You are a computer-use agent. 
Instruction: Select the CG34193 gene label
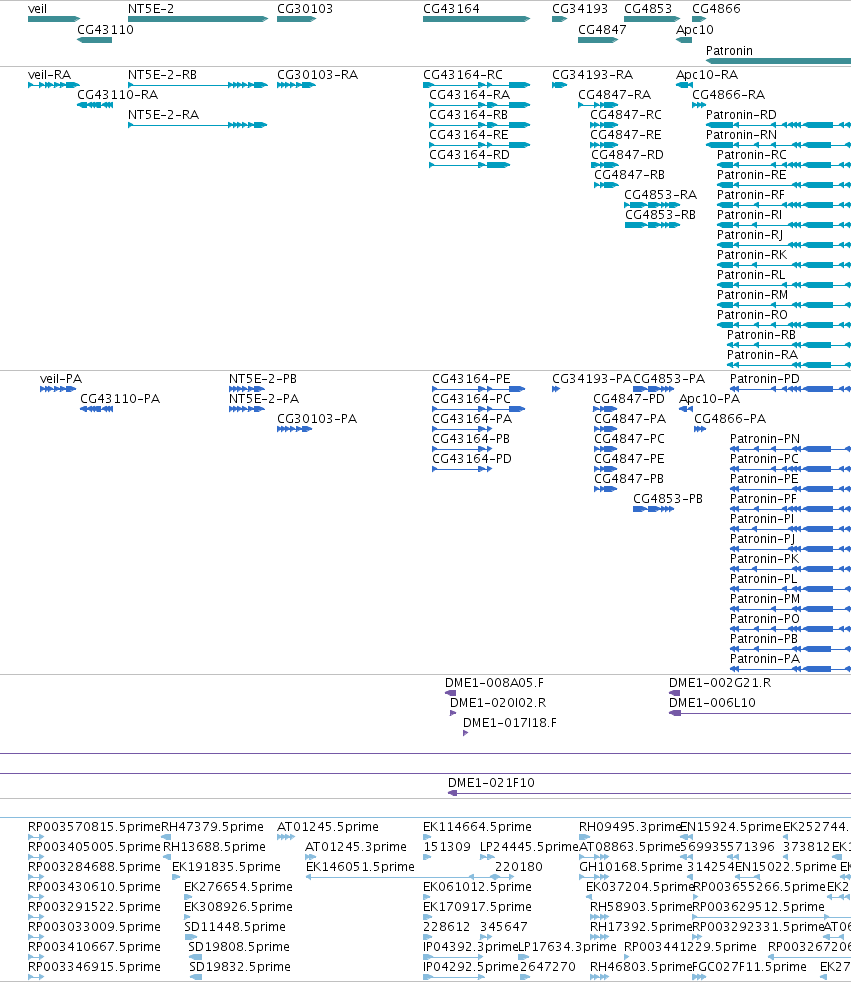pyautogui.click(x=580, y=9)
